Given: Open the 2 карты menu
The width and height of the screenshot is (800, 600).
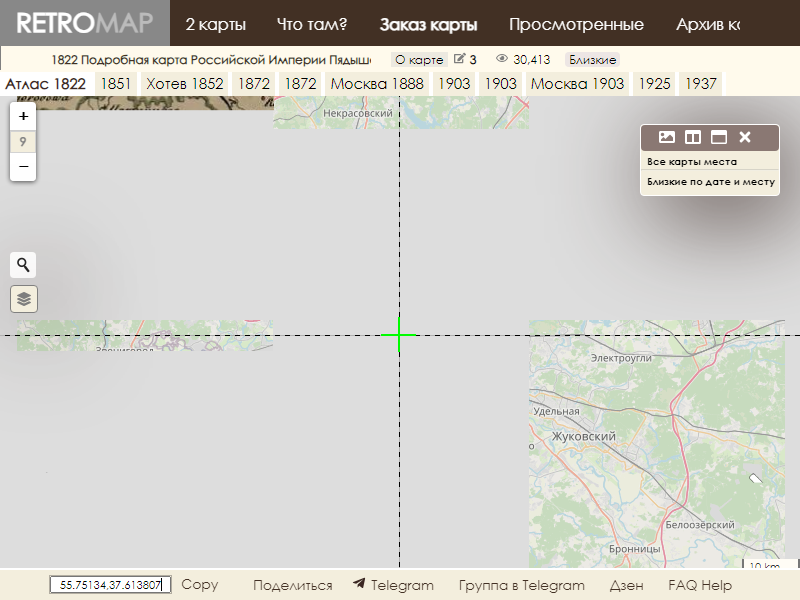Looking at the screenshot, I should coord(215,24).
